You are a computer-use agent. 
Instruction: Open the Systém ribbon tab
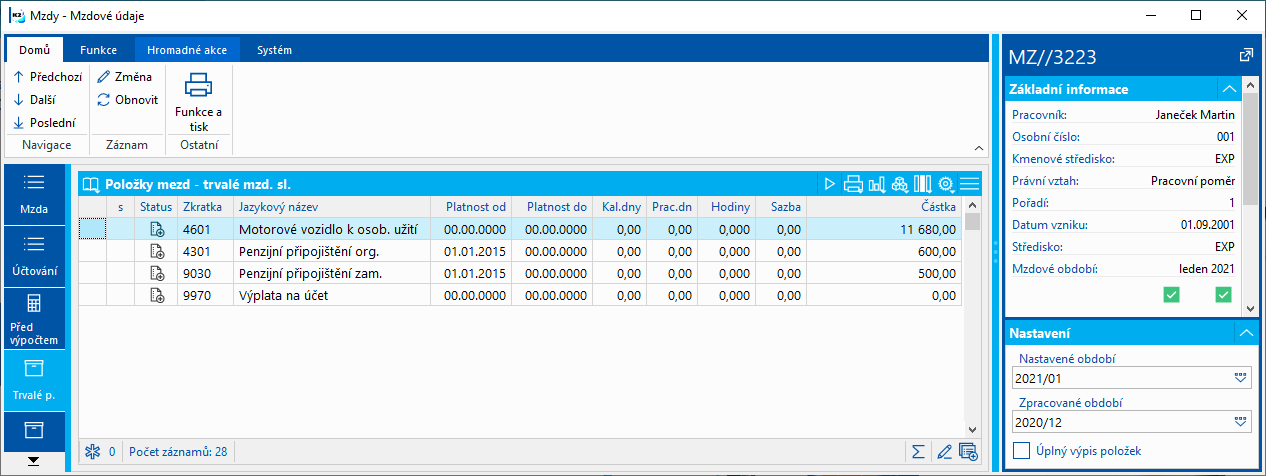274,49
